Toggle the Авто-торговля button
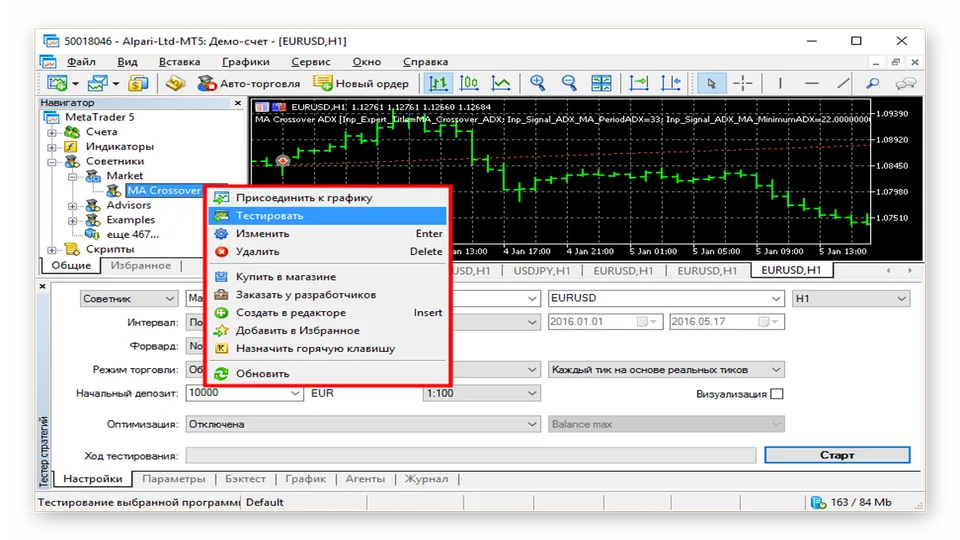The width and height of the screenshot is (960, 540). click(x=249, y=83)
